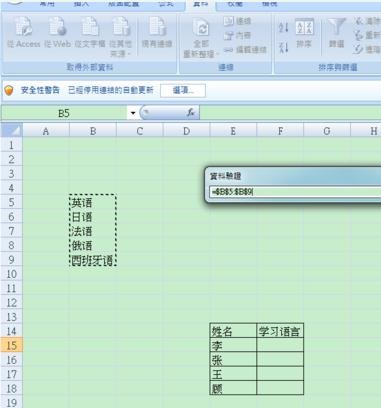Select empty cell F18 beside 顾
Image resolution: width=381 pixels, height=408 pixels.
280,388
